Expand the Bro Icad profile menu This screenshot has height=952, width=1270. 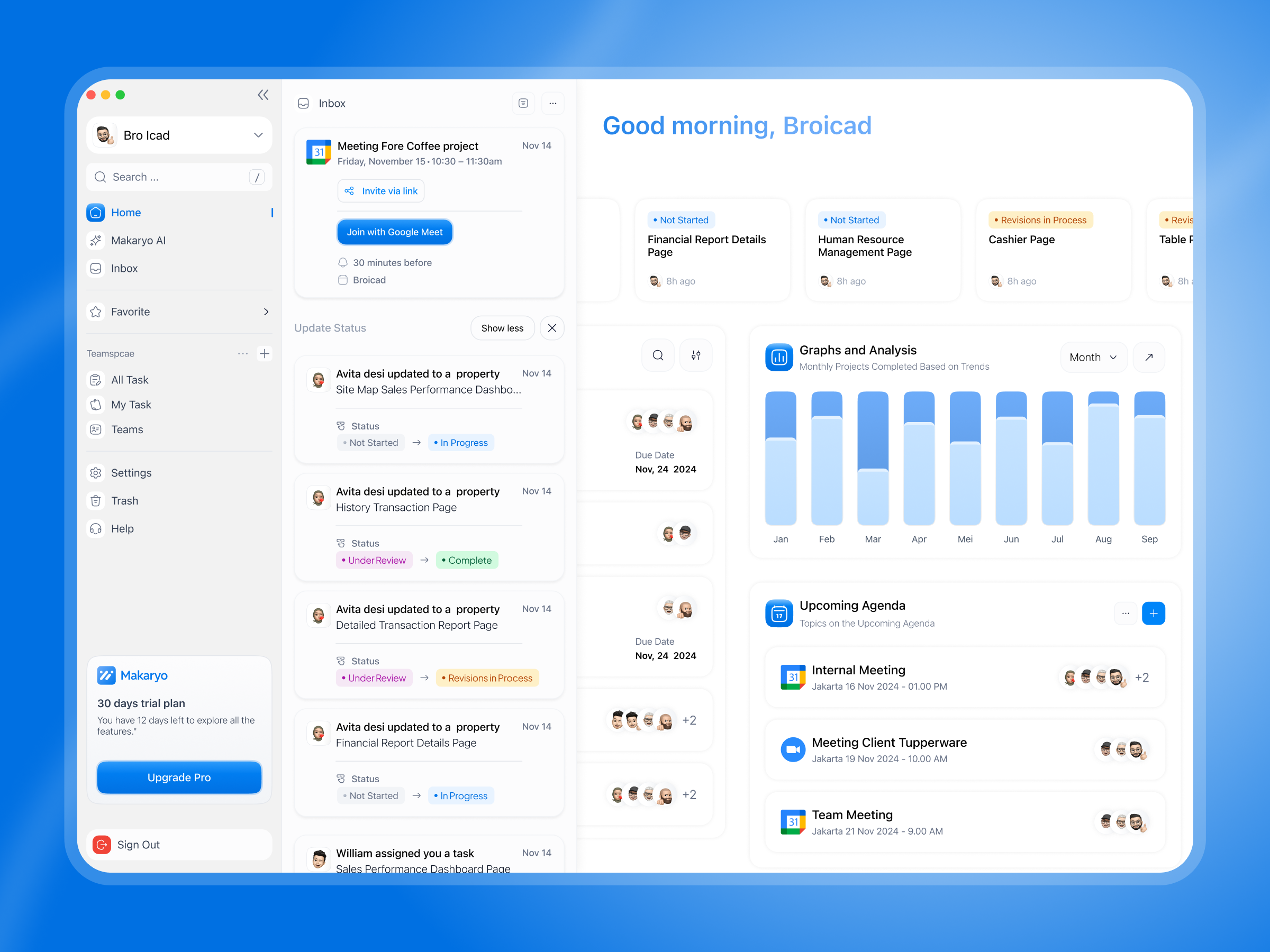(x=257, y=135)
